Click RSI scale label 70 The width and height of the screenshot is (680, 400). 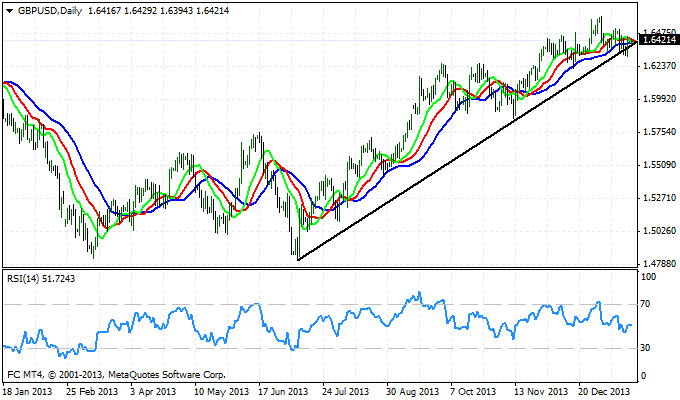pos(646,304)
